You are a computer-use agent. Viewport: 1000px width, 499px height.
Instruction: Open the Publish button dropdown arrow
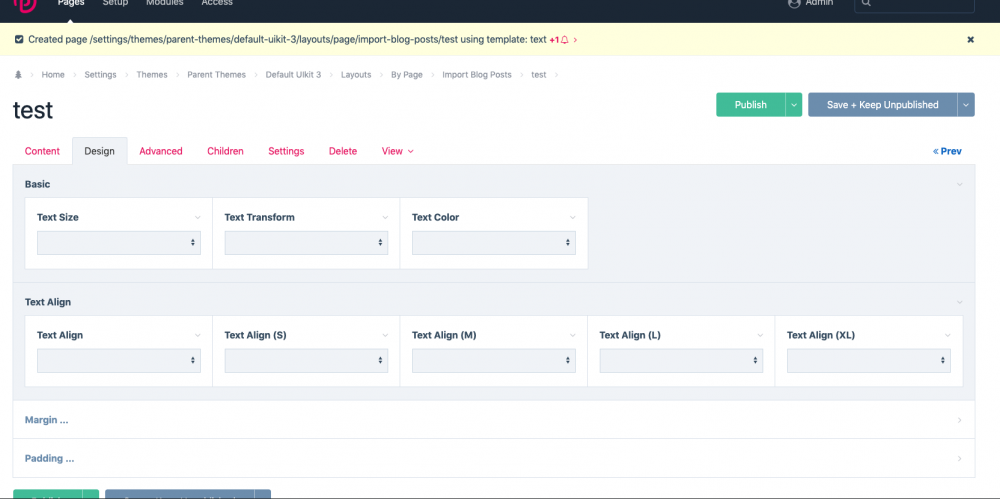[x=794, y=105]
